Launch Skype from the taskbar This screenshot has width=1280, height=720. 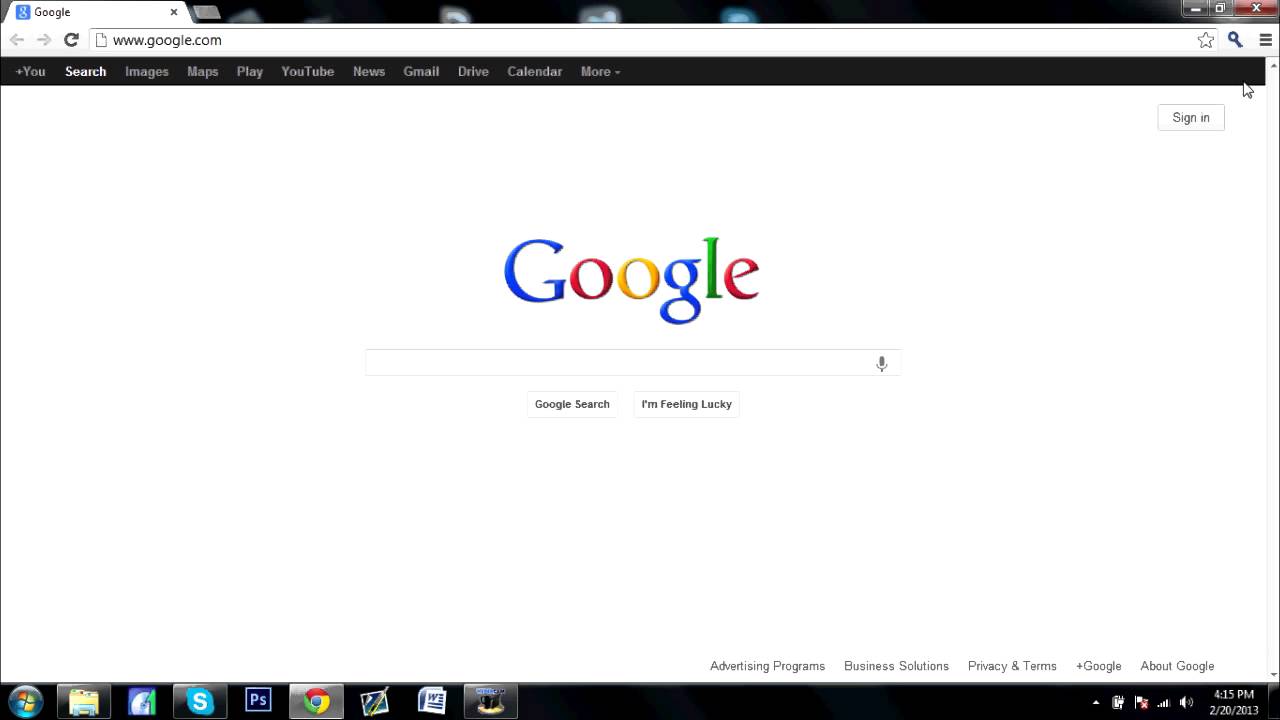pyautogui.click(x=200, y=701)
